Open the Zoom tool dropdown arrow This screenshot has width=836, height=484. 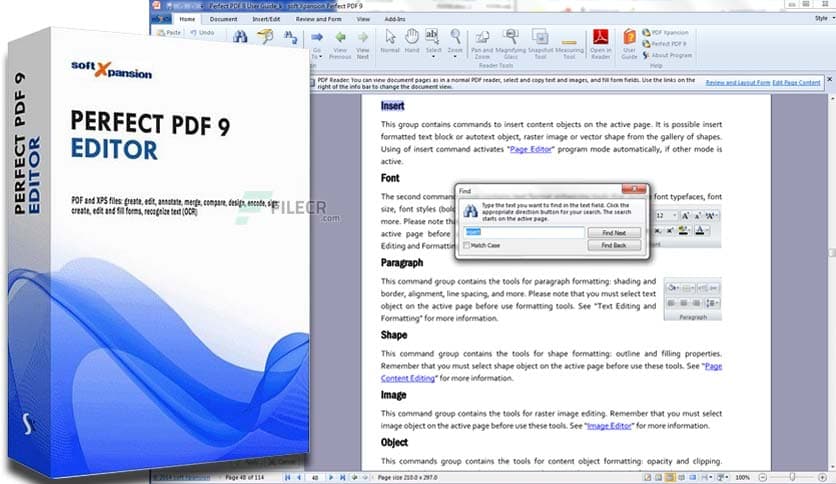coord(455,57)
